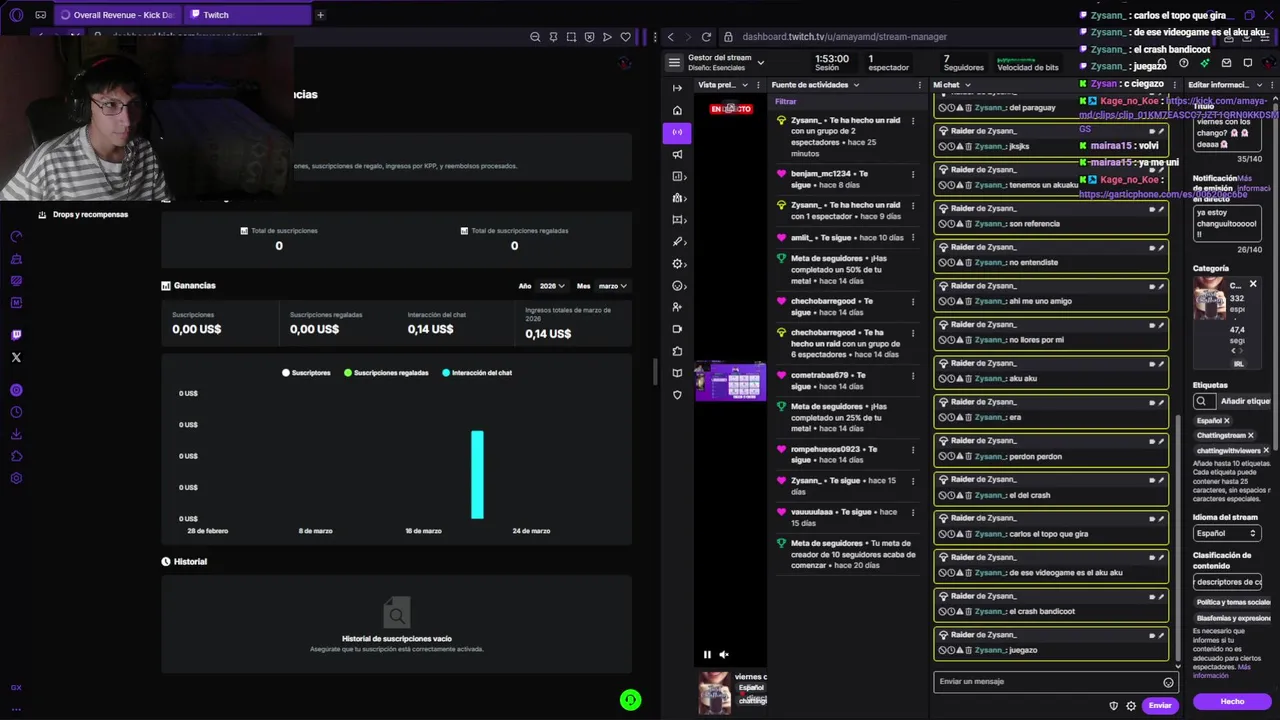Click the Enviar chat button
Viewport: 1280px width, 720px height.
[x=1160, y=706]
